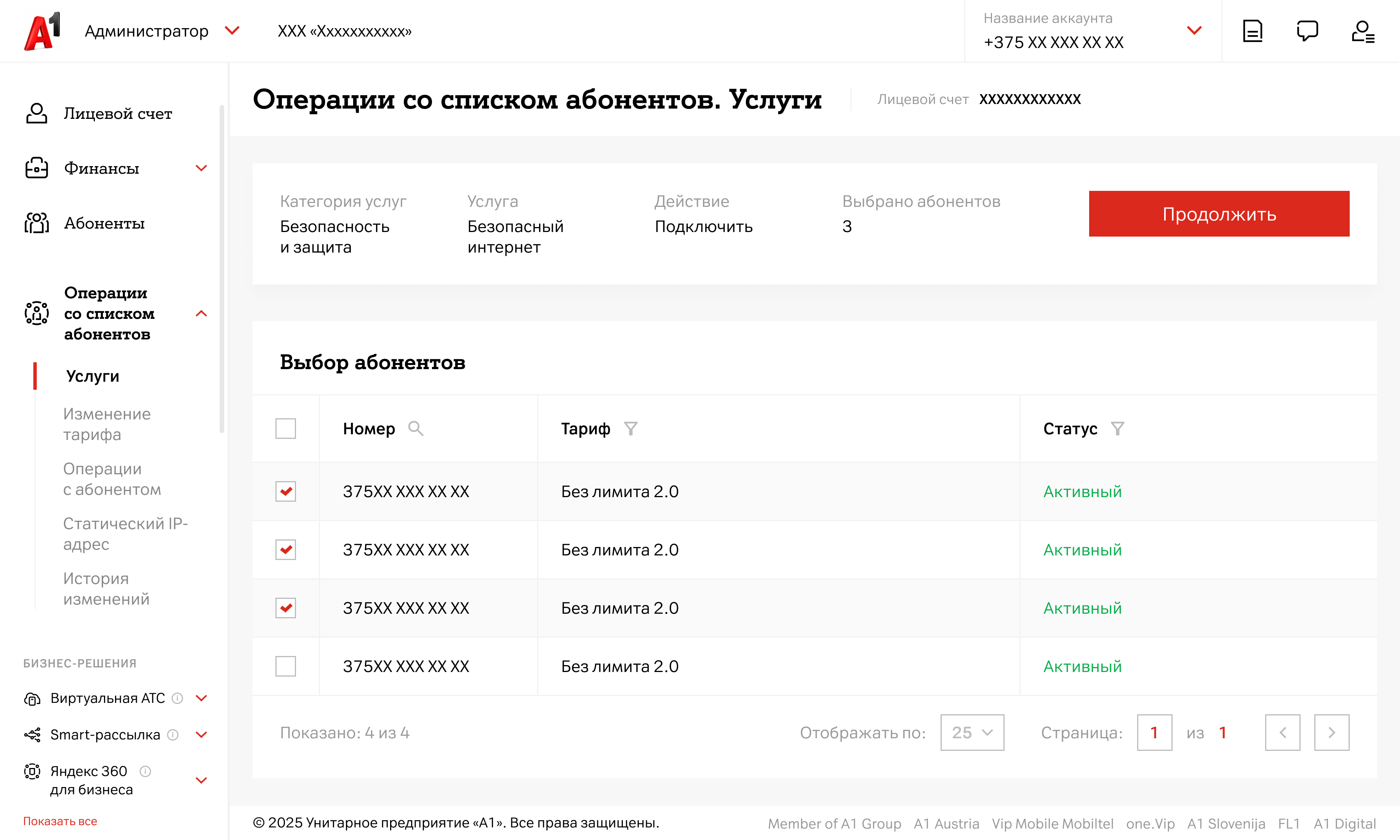The image size is (1400, 840).
Task: Open the Статус column filter icon
Action: tap(1117, 429)
